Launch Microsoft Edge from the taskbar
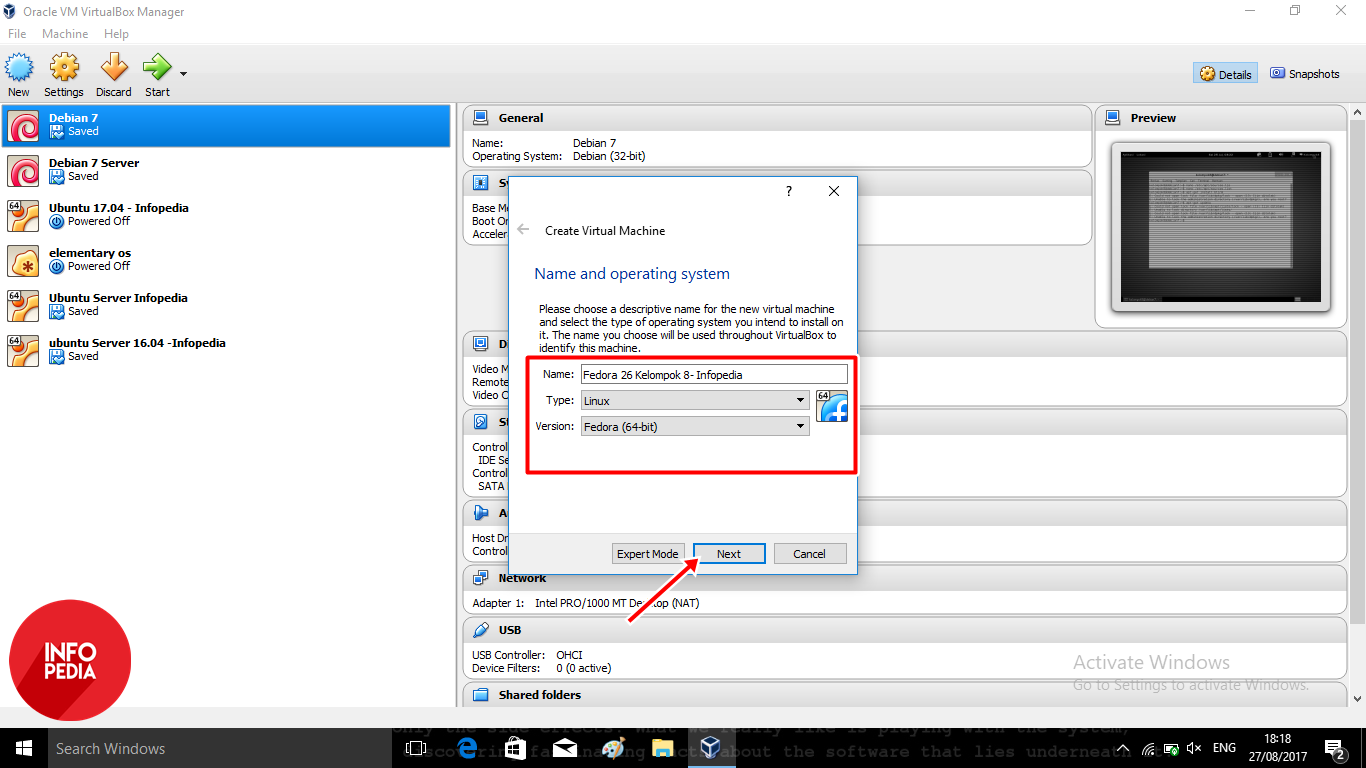The height and width of the screenshot is (768, 1366). click(467, 748)
